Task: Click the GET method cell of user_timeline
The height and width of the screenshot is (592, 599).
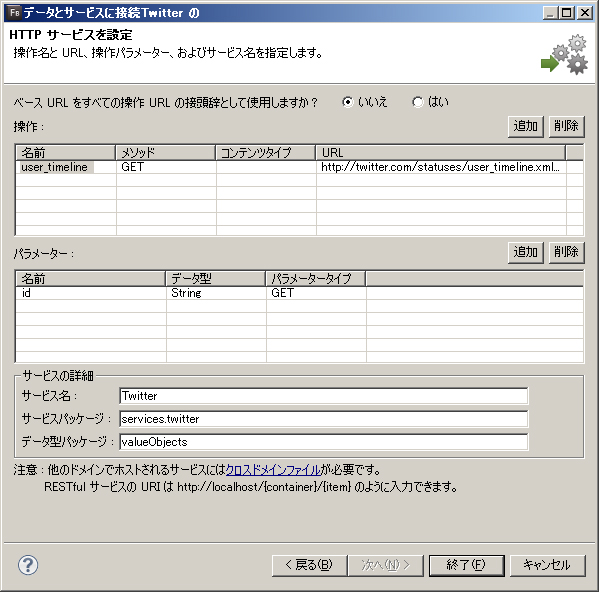Action: pyautogui.click(x=166, y=167)
